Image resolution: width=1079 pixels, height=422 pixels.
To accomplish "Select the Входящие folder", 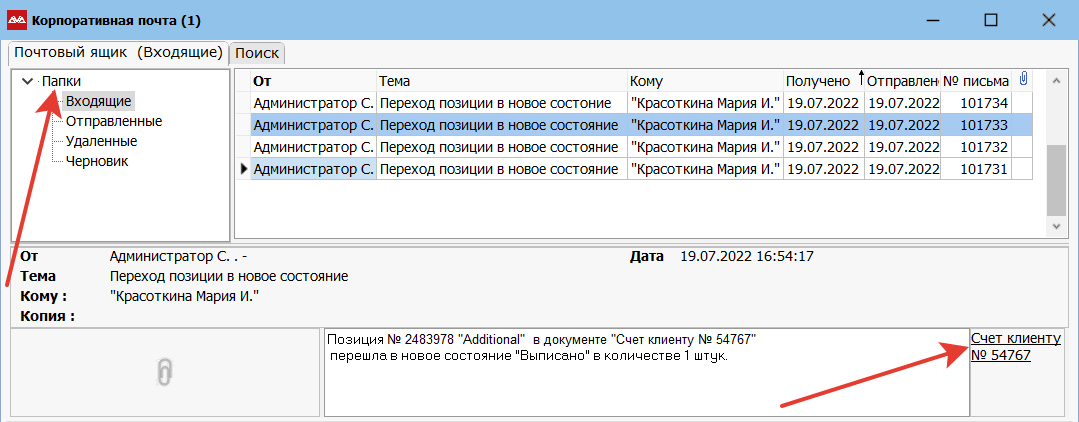I will coord(98,101).
